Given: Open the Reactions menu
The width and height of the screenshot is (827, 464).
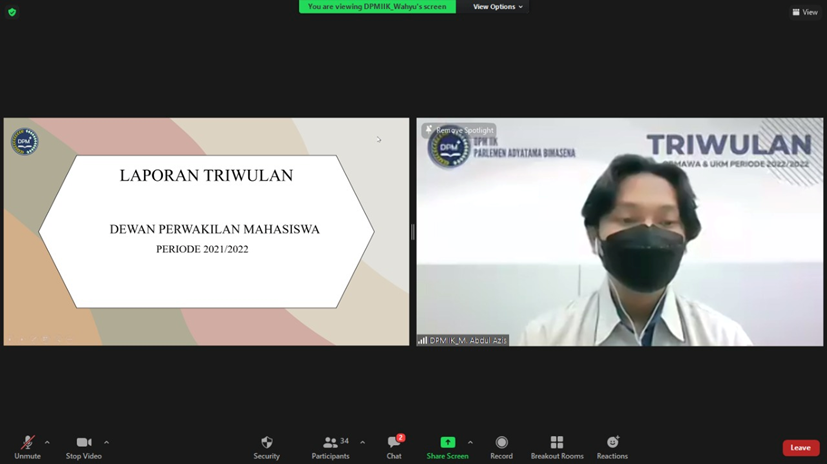Looking at the screenshot, I should tap(612, 446).
